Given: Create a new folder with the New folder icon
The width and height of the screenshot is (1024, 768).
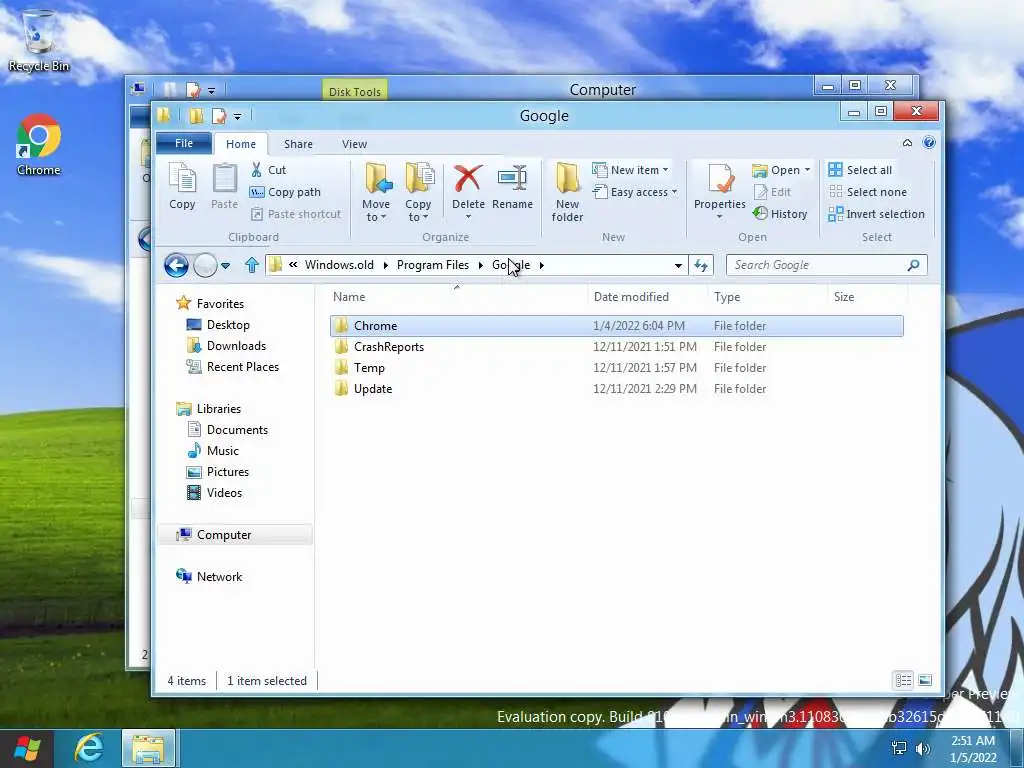Looking at the screenshot, I should pos(567,178).
